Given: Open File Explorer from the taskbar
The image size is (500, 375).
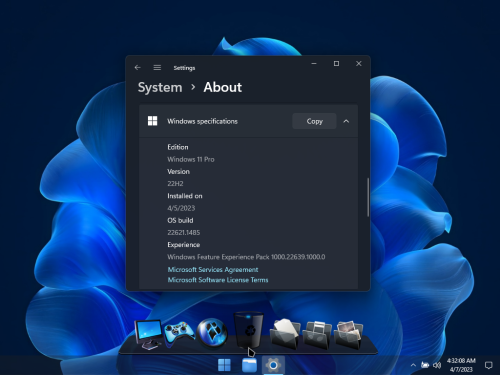Looking at the screenshot, I should pyautogui.click(x=249, y=365).
